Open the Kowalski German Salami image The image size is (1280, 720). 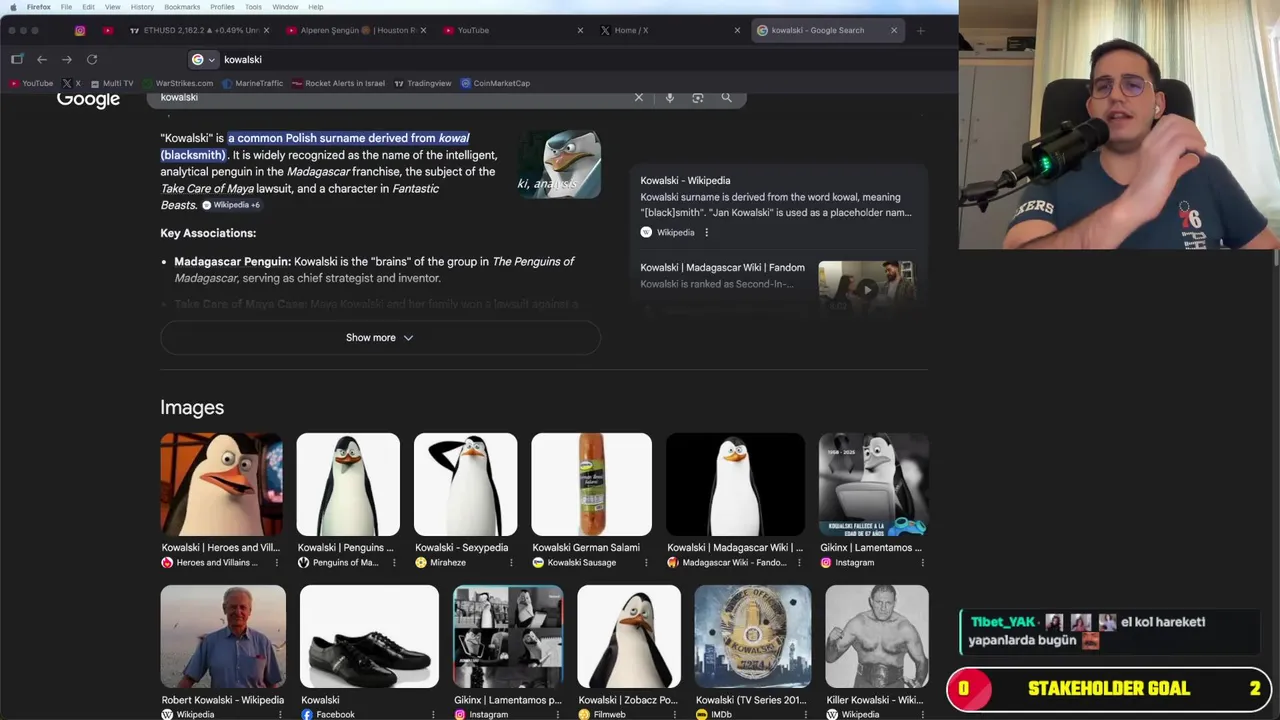click(x=591, y=485)
